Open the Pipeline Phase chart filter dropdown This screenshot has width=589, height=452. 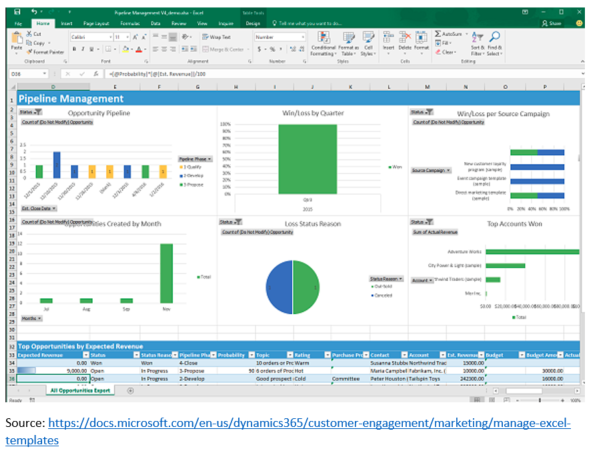point(195,159)
